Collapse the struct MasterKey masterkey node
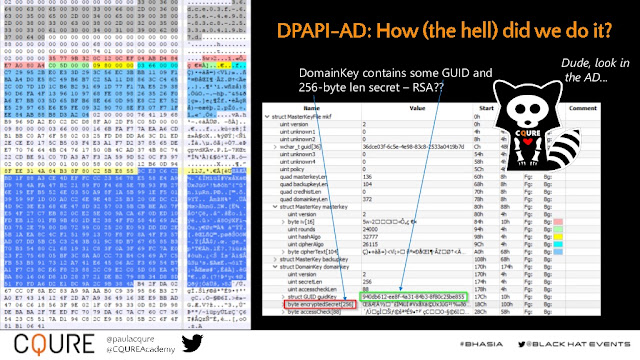 click(275, 207)
